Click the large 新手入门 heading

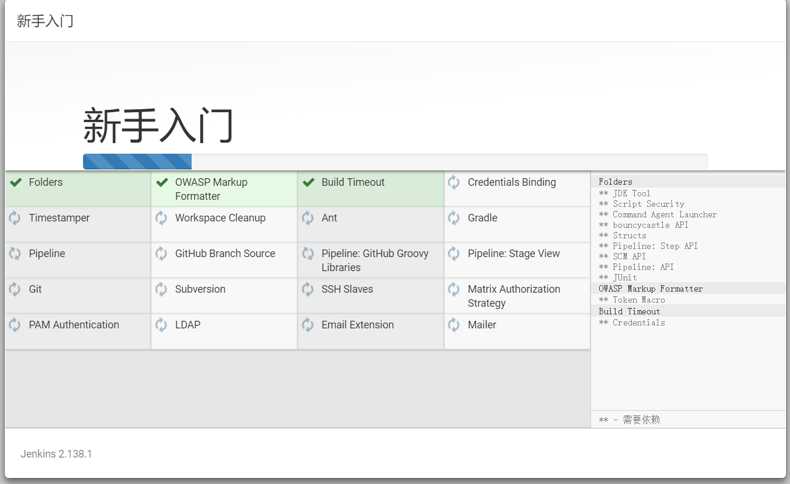coord(158,125)
